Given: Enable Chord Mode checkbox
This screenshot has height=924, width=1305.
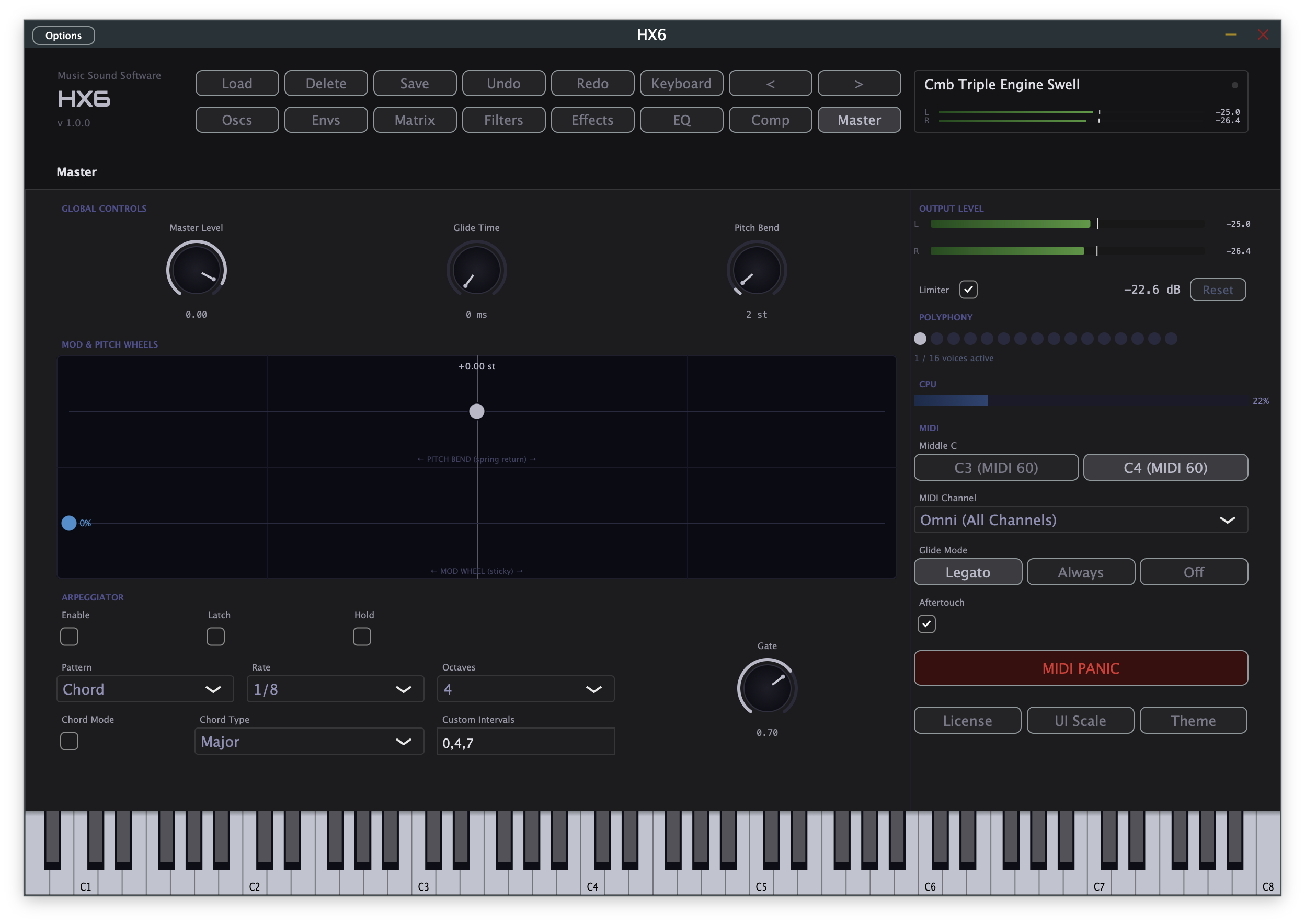Looking at the screenshot, I should click(70, 742).
